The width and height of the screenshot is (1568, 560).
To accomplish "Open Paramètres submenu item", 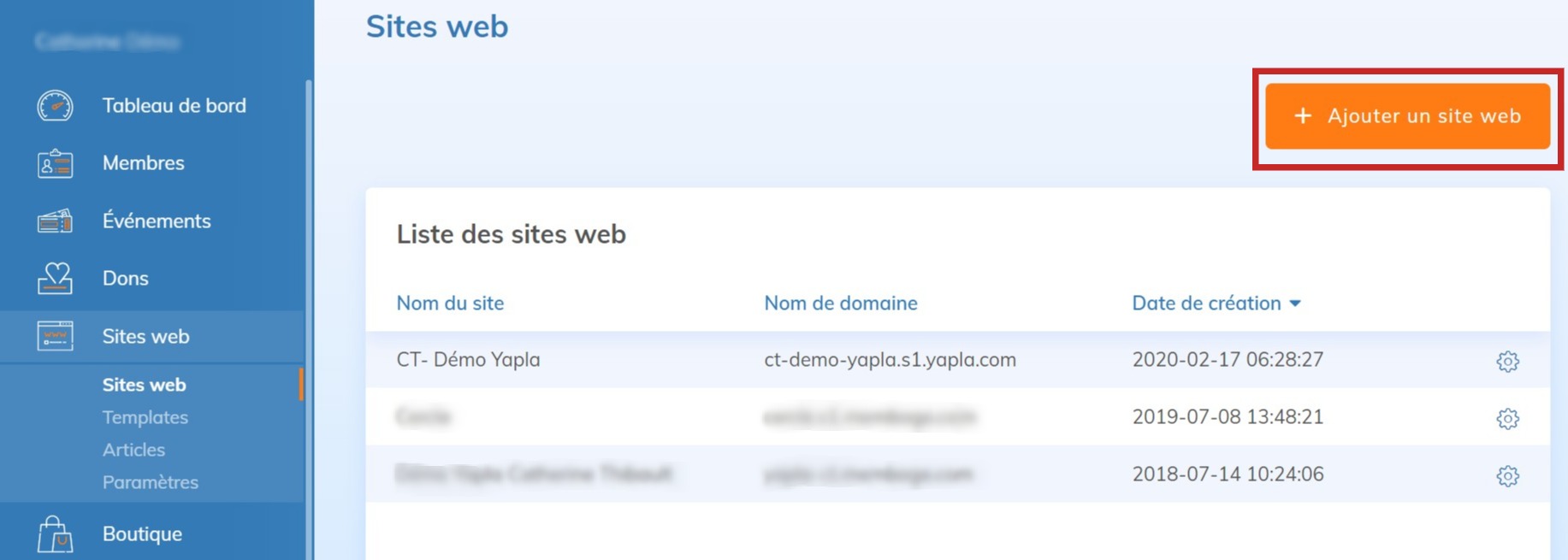I will coord(150,482).
